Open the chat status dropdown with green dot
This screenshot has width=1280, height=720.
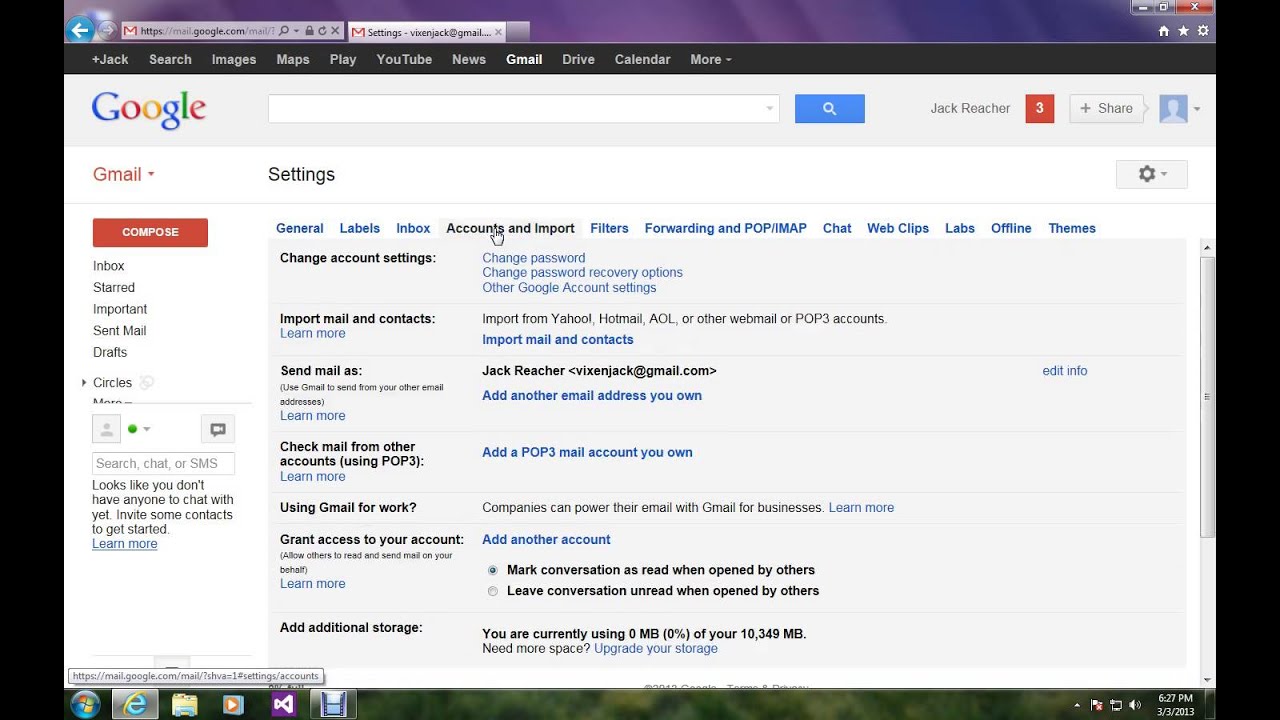pyautogui.click(x=140, y=429)
